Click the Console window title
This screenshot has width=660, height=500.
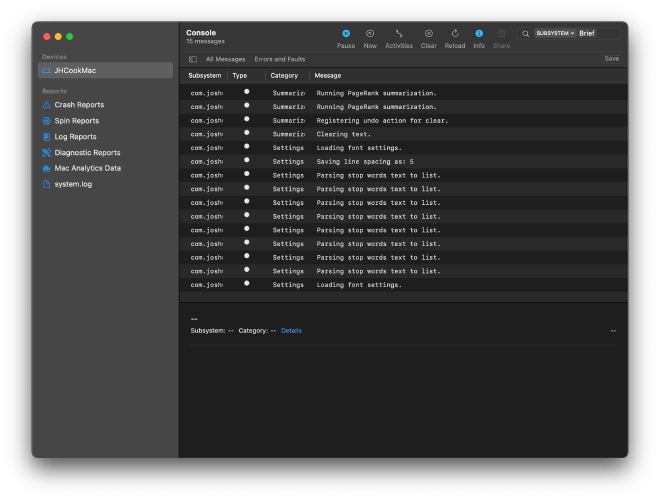(x=201, y=33)
